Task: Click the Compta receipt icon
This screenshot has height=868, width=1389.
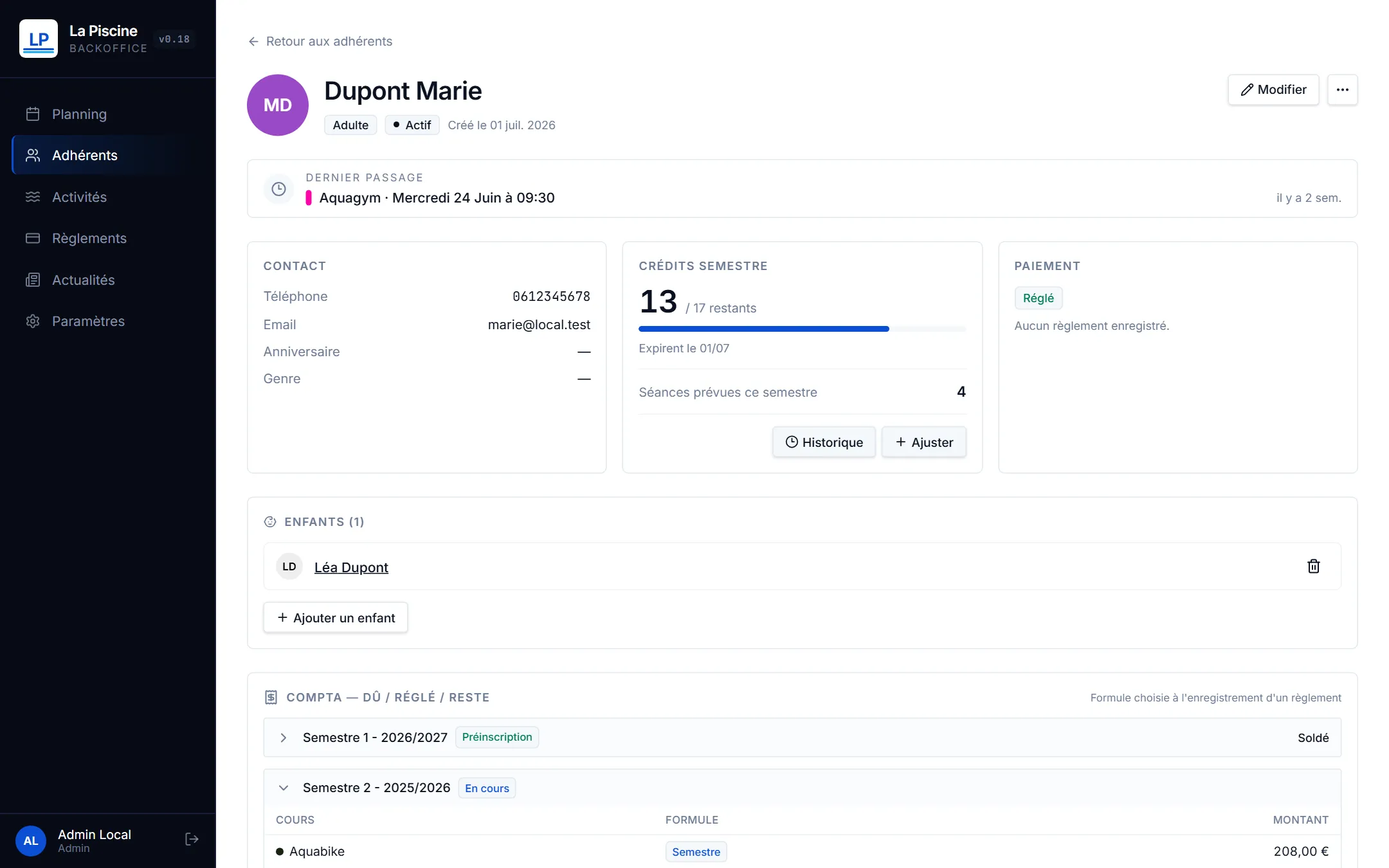Action: click(271, 697)
